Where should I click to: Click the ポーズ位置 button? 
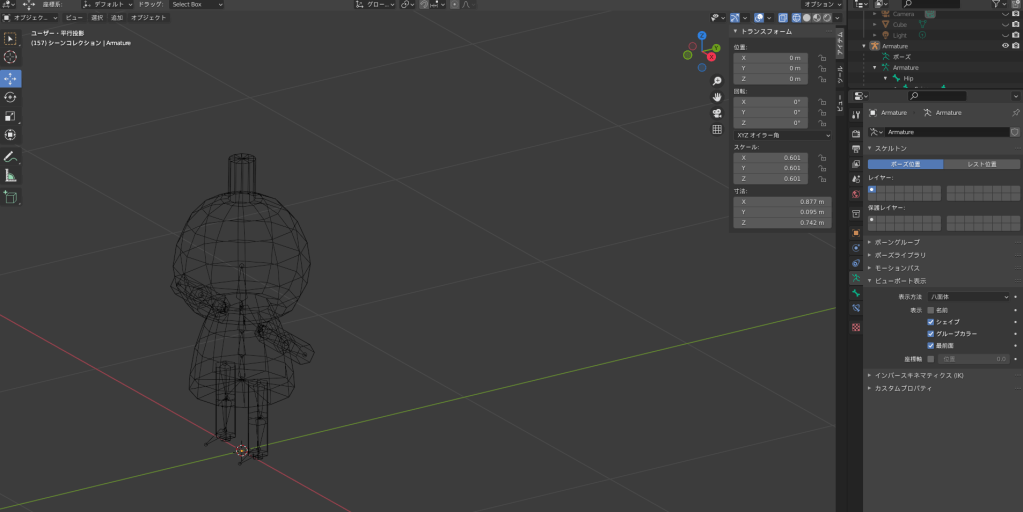905,164
